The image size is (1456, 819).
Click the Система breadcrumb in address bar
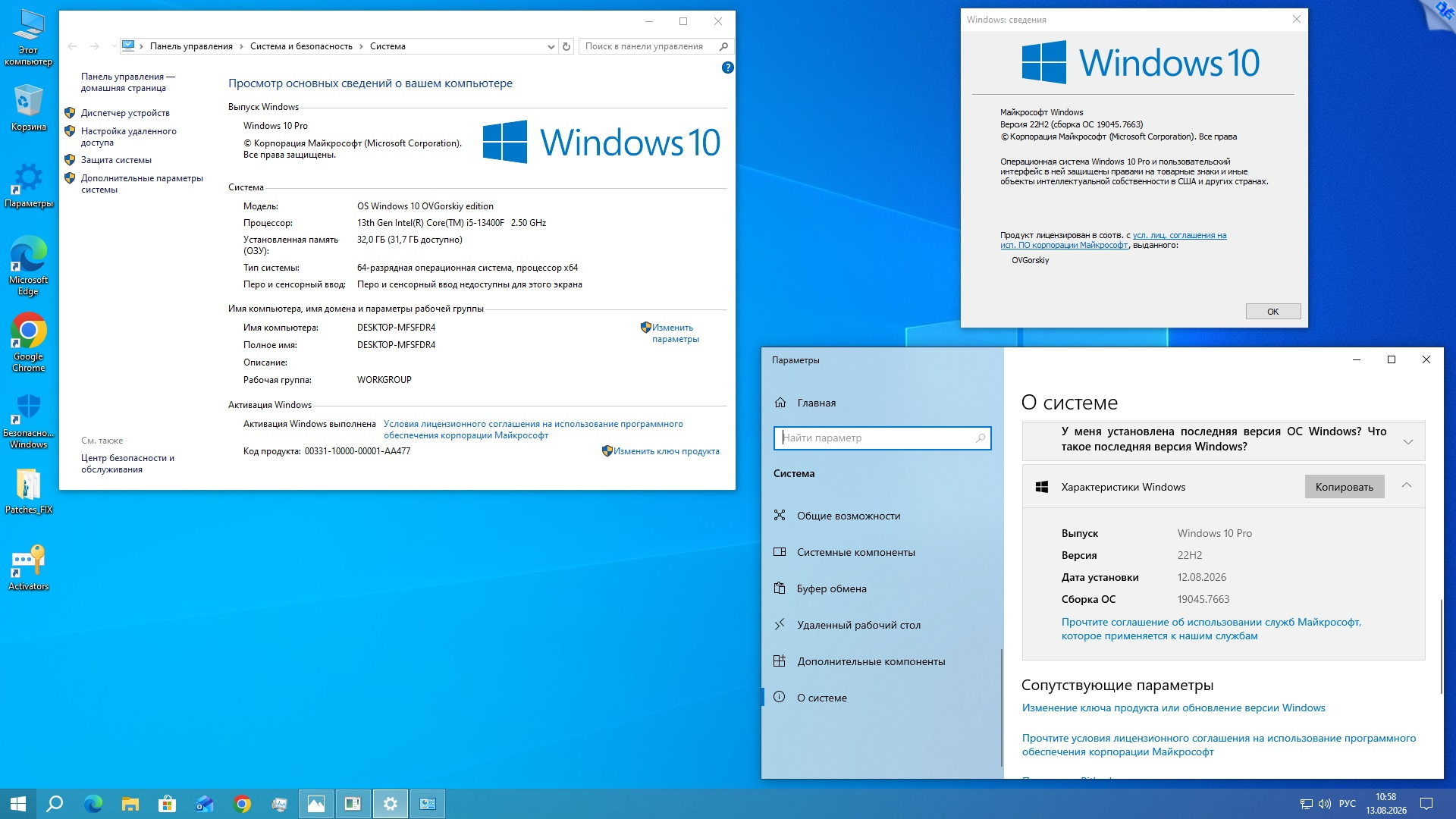[x=388, y=46]
